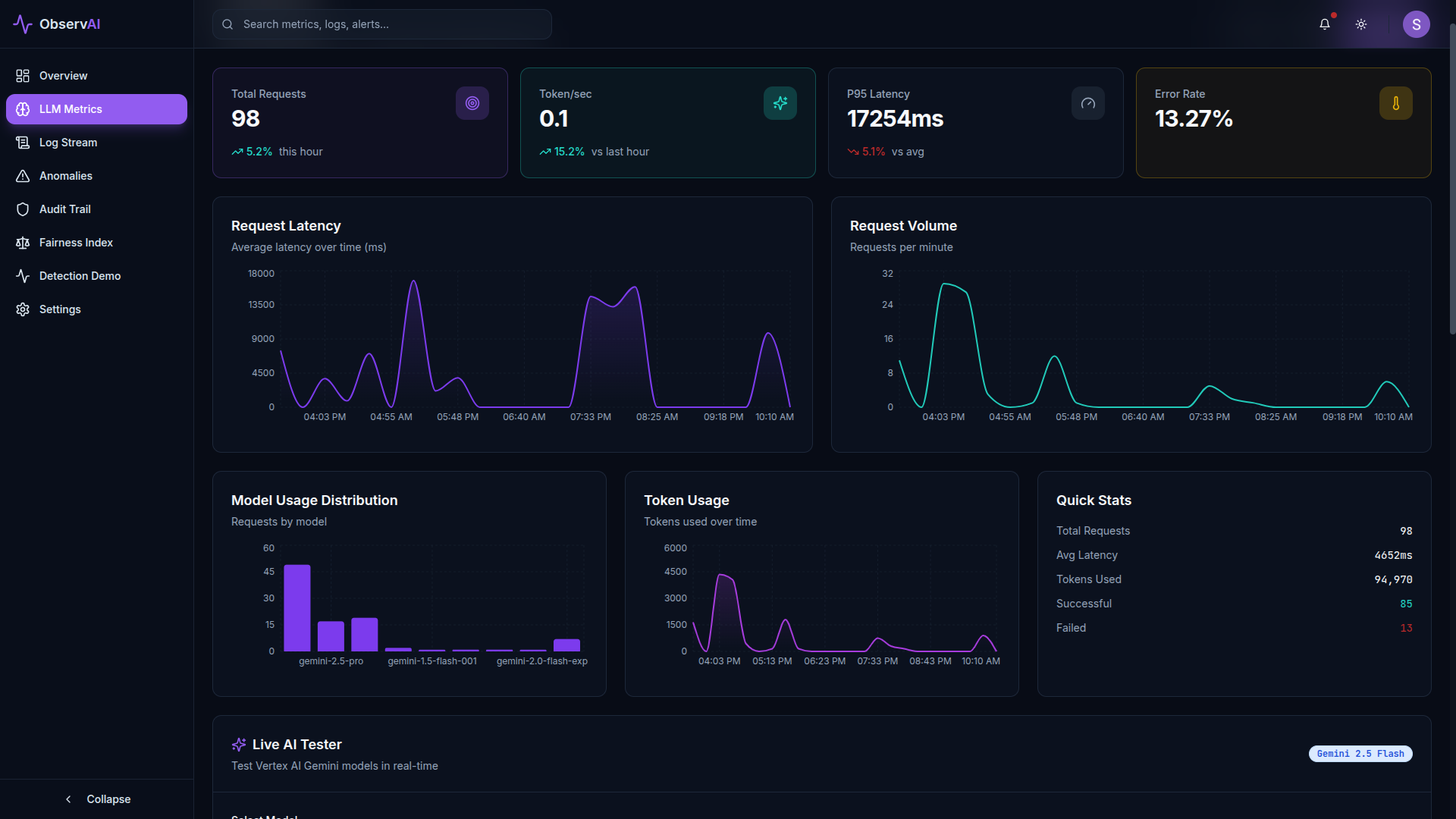The width and height of the screenshot is (1456, 819).
Task: Collapse the sidebar navigation
Action: click(x=97, y=799)
